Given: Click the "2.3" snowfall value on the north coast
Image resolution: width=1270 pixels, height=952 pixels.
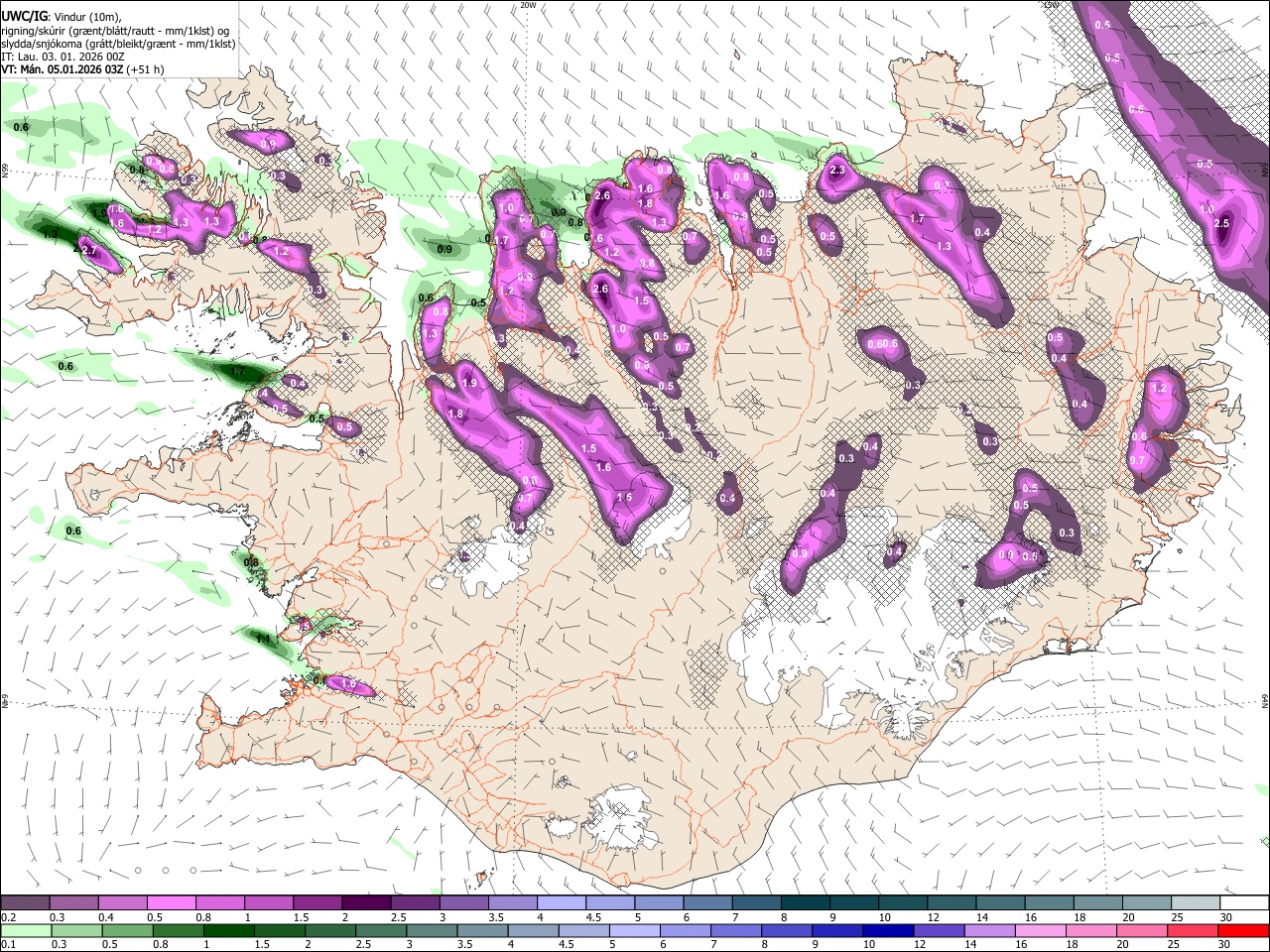Looking at the screenshot, I should [837, 171].
